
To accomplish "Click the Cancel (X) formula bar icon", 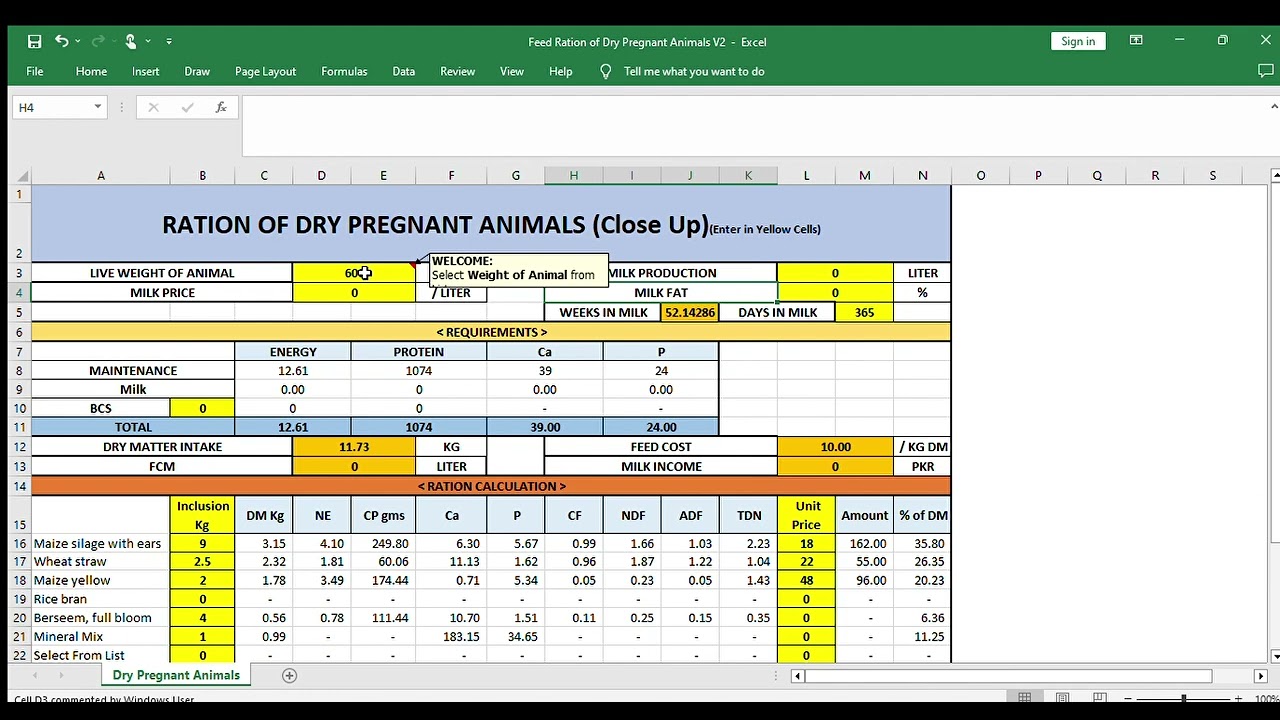I will (x=153, y=107).
